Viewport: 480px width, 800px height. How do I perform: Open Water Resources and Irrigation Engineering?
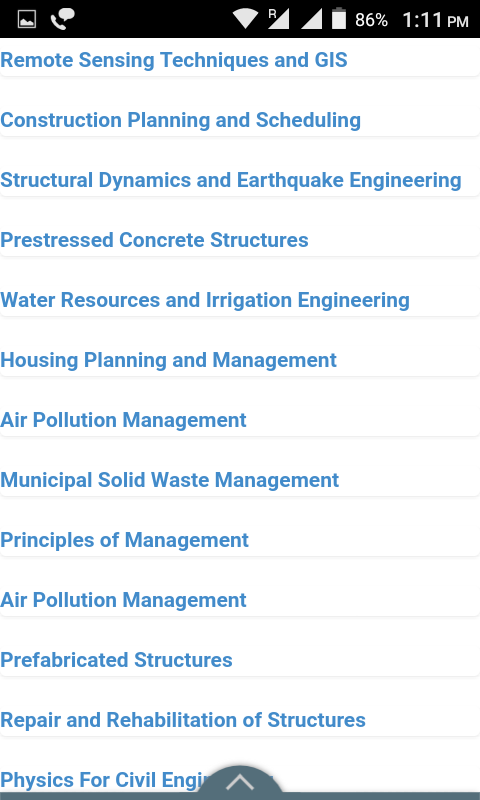205,301
